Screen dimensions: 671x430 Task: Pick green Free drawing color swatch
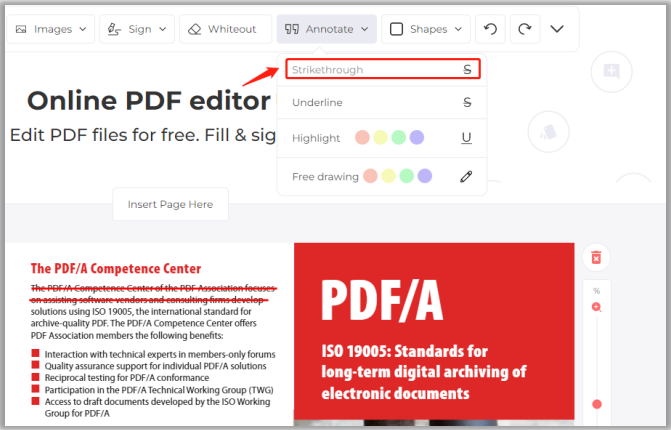coord(407,176)
